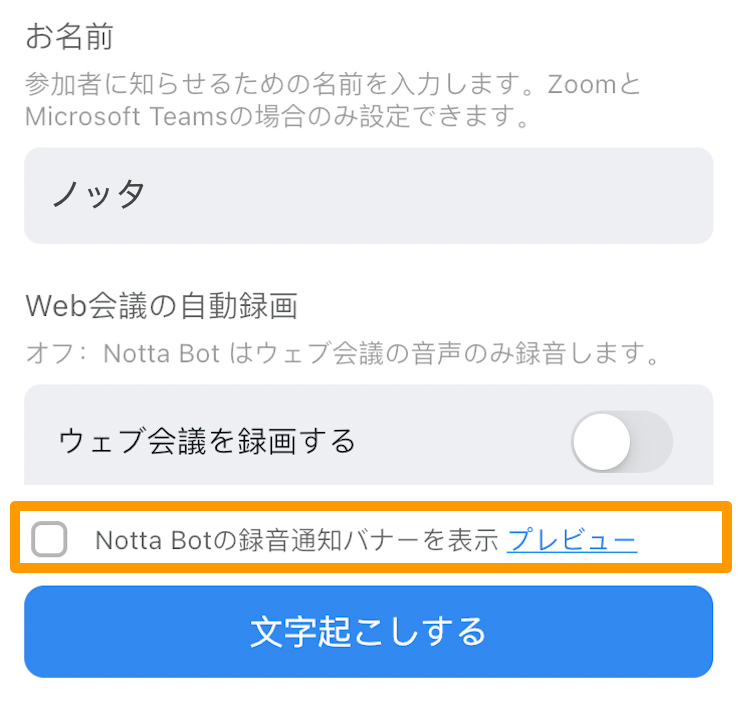Select the Notta Botの録音通知バナーを表示 label text
The height and width of the screenshot is (702, 742).
pyautogui.click(x=297, y=540)
